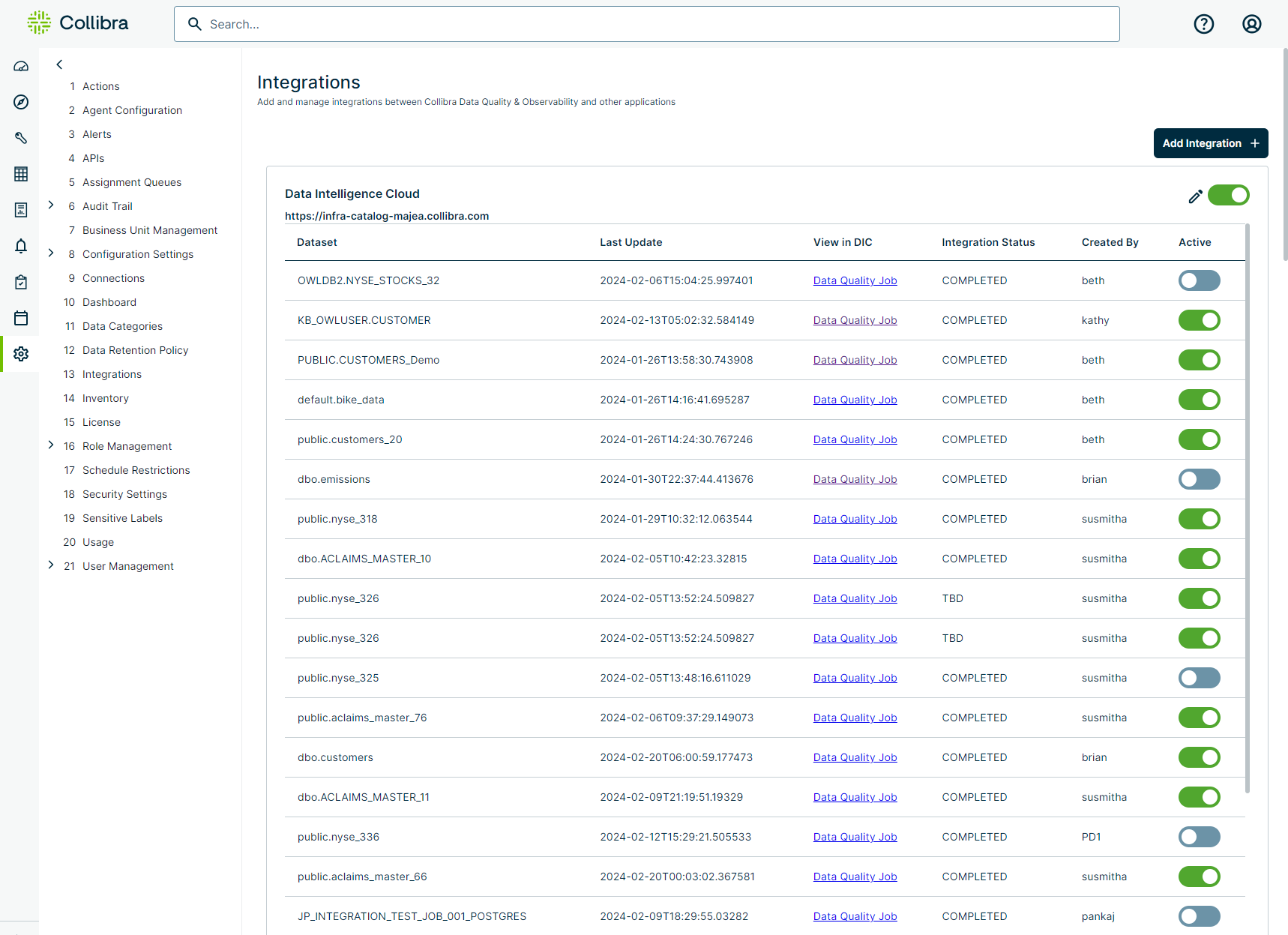Viewport: 1288px width, 935px height.
Task: Focus the Search input field
Action: click(x=646, y=24)
